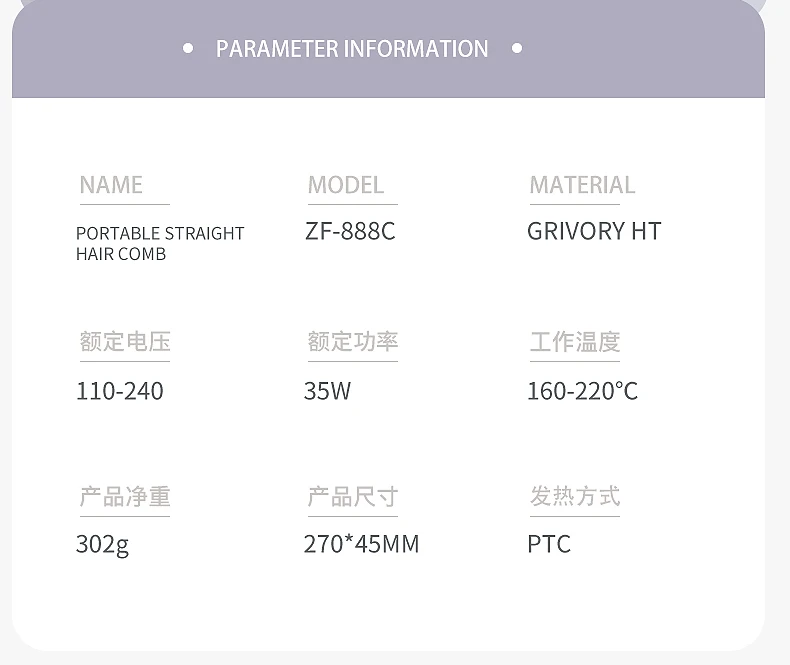This screenshot has width=790, height=665.
Task: Click the GRIVORY HT material value
Action: [x=594, y=231]
